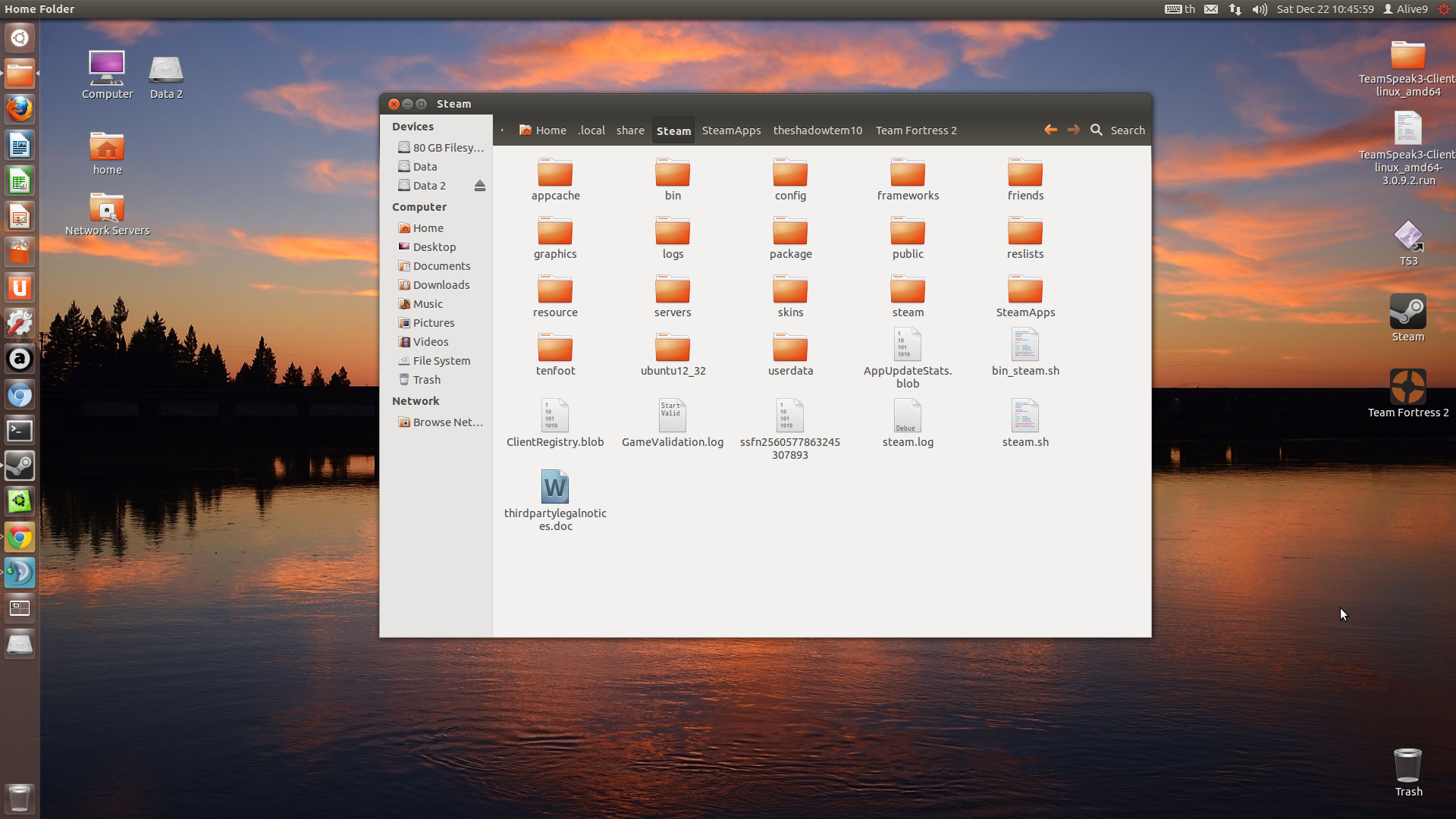Select the steam.sh script file
The width and height of the screenshot is (1456, 819).
[1025, 417]
